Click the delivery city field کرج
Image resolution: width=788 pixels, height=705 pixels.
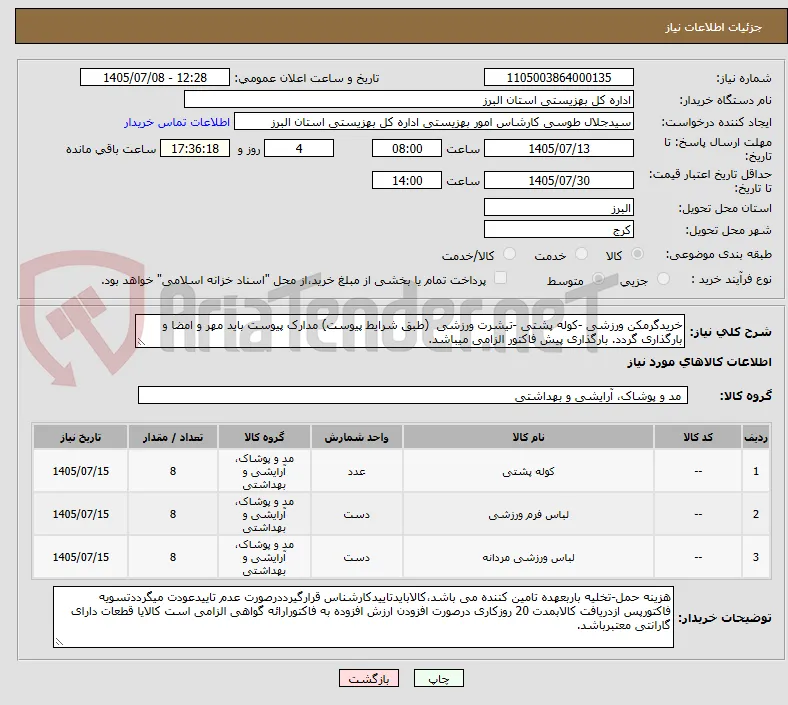tap(558, 230)
